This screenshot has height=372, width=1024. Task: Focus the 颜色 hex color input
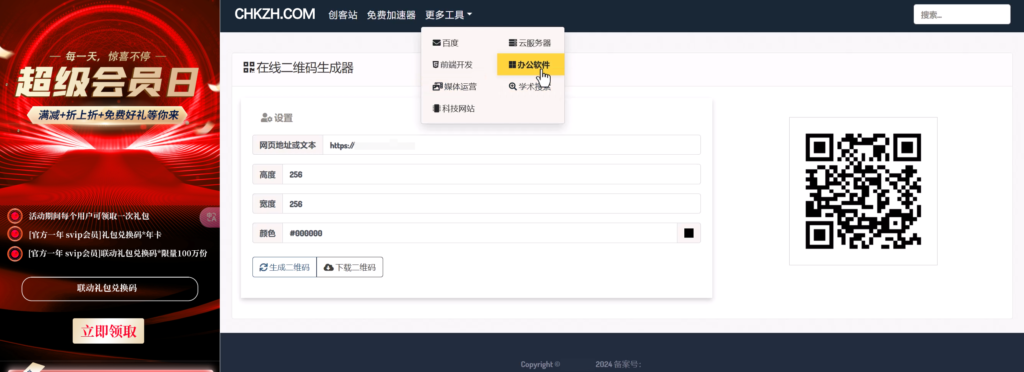click(x=480, y=233)
